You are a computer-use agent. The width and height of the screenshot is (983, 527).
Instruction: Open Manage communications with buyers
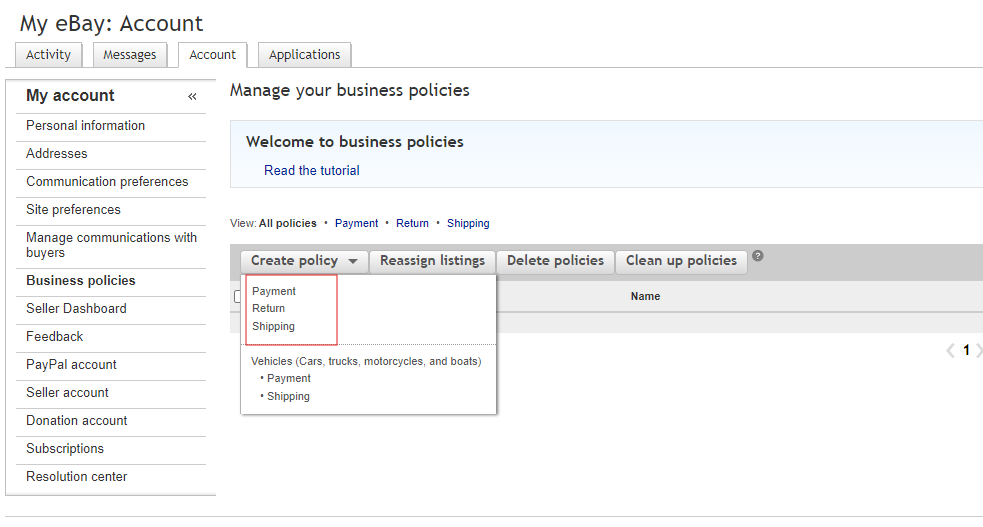point(110,245)
